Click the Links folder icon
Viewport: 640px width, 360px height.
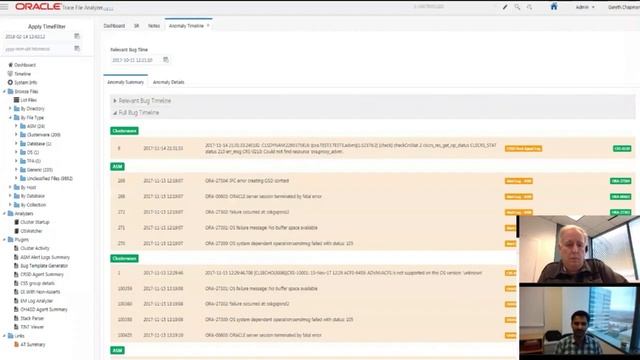pos(11,336)
